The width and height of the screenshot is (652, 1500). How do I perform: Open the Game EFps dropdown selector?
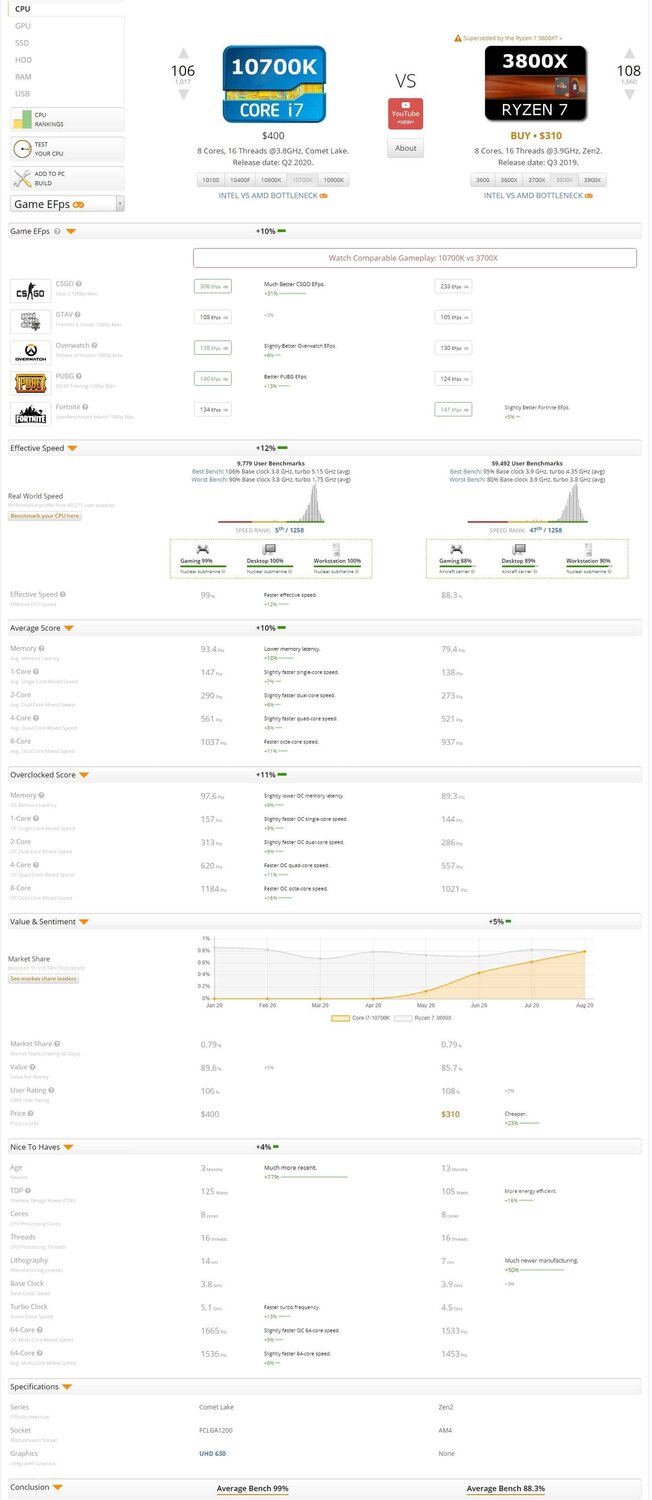pyautogui.click(x=67, y=204)
